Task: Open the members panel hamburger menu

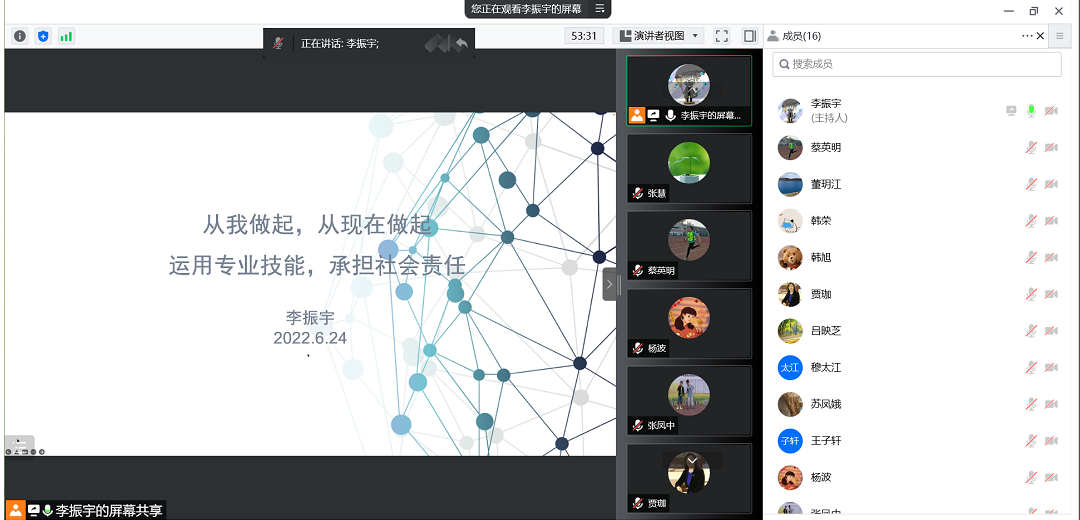Action: click(x=1060, y=36)
